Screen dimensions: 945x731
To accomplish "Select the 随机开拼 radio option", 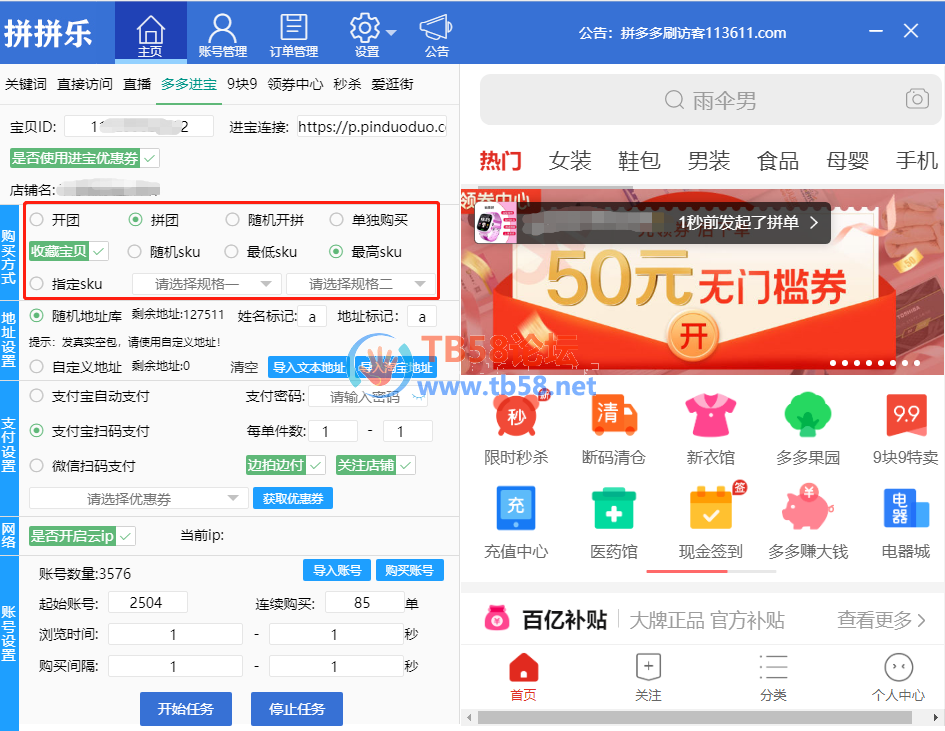I will [233, 219].
